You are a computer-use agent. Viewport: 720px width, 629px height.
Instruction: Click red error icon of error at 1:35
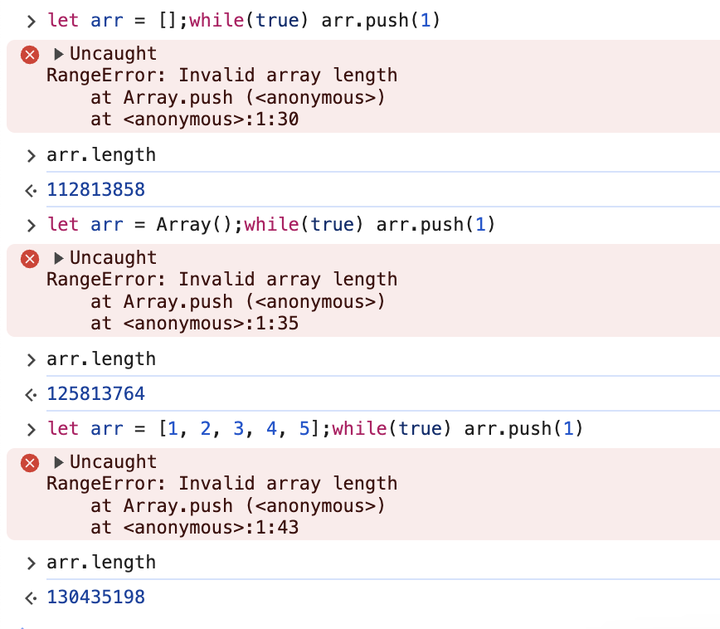pos(30,259)
